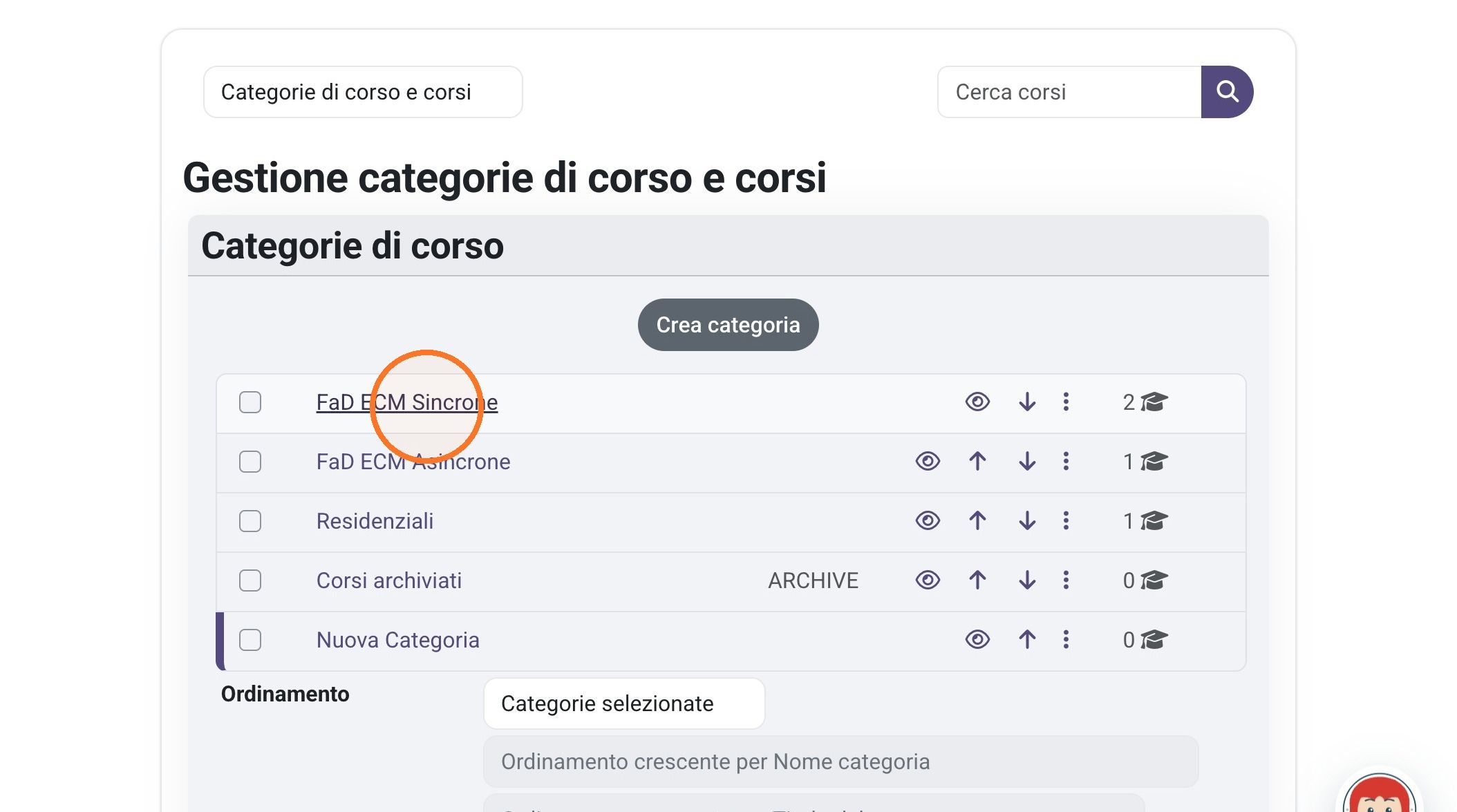Open the Corsi archiviati category link
Viewport: 1457px width, 812px height.
tap(389, 580)
